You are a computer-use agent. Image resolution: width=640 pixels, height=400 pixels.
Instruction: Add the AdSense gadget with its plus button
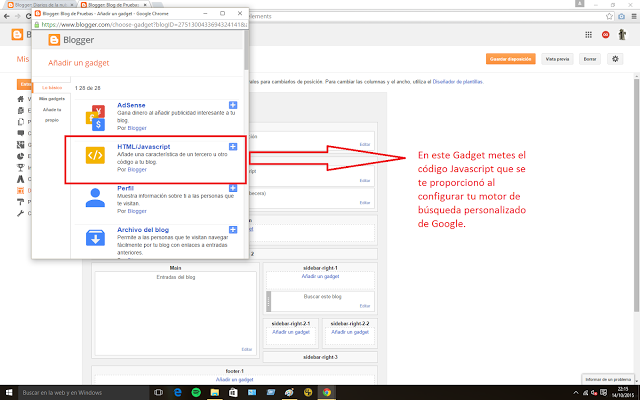pos(233,105)
